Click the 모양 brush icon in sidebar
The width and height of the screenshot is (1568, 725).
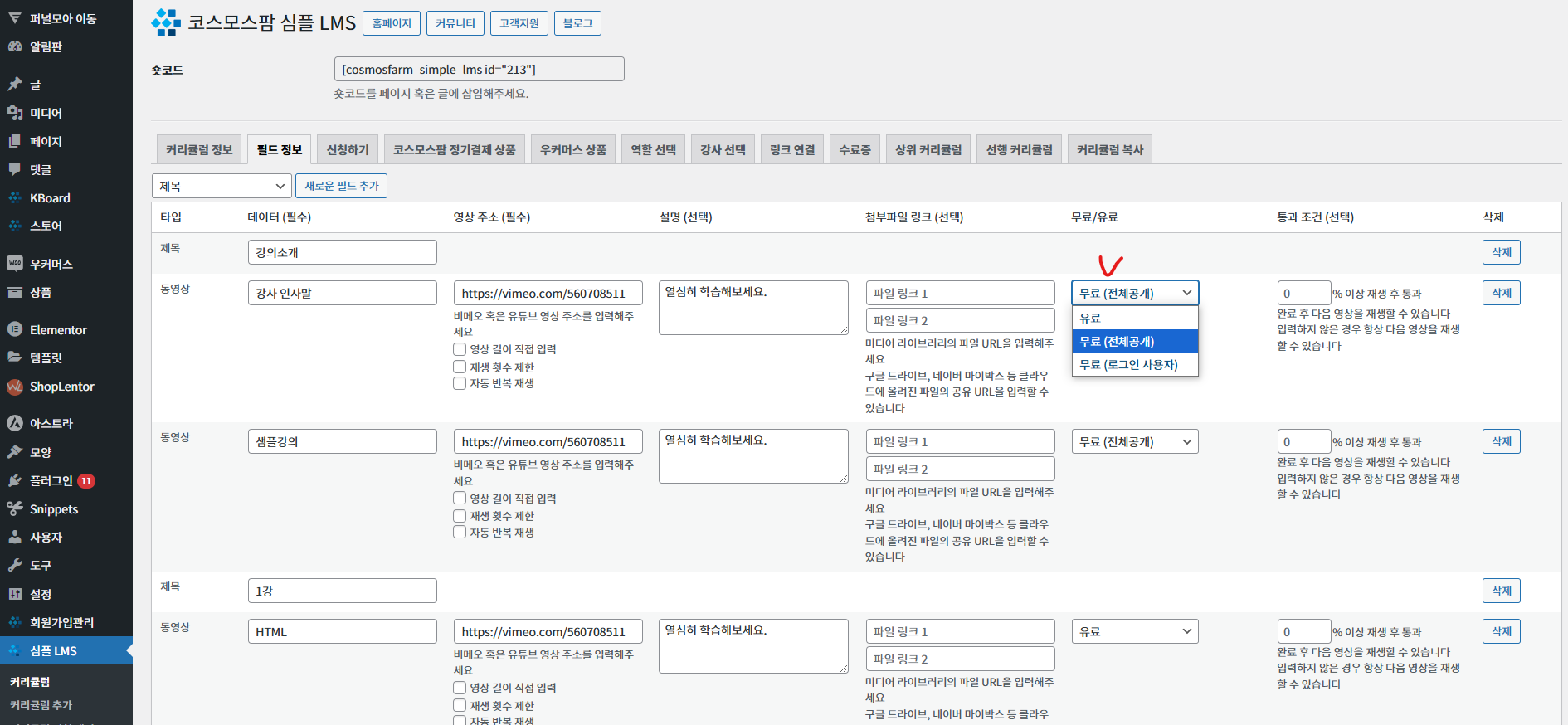pos(15,452)
